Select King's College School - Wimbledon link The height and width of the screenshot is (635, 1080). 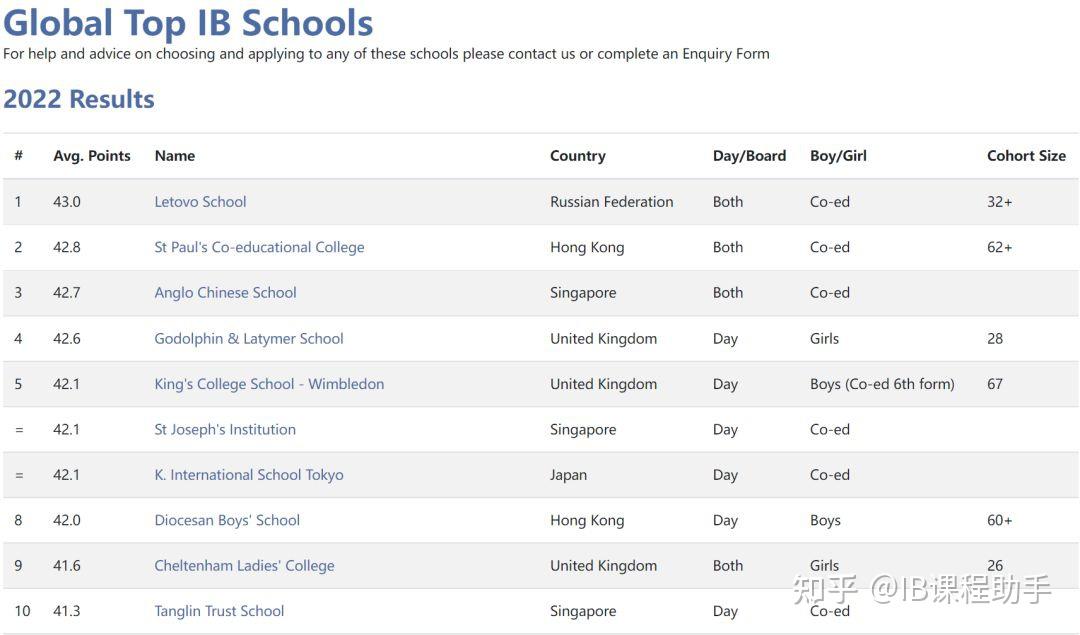(269, 384)
